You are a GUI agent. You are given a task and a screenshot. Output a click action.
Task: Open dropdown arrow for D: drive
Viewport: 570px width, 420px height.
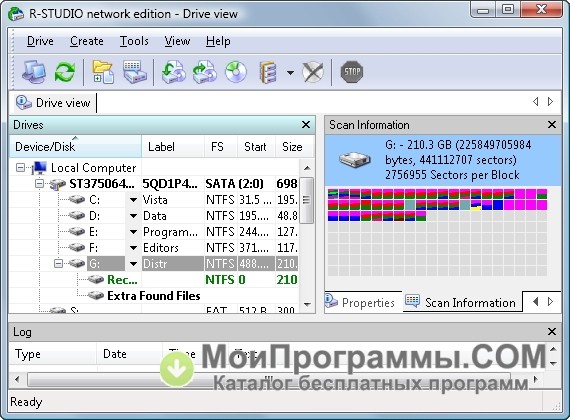(x=133, y=216)
